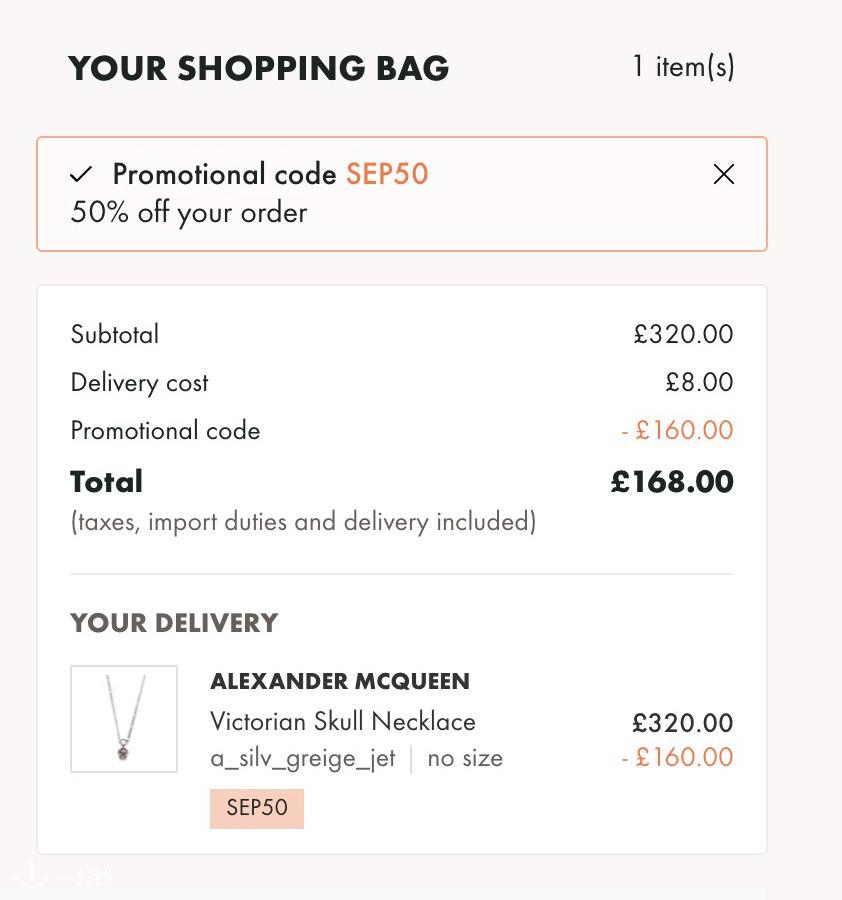Click the no size label
The image size is (842, 900).
click(x=465, y=759)
